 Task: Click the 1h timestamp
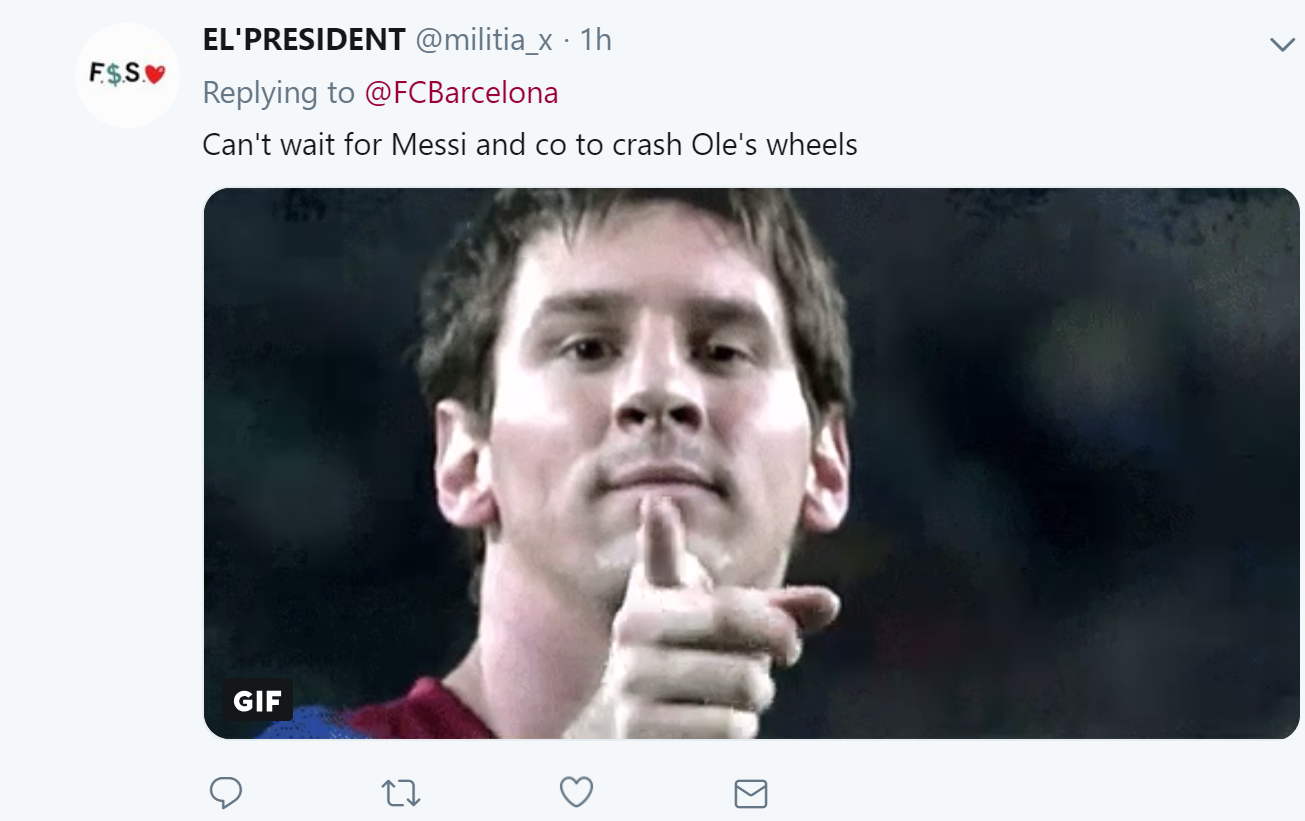597,38
